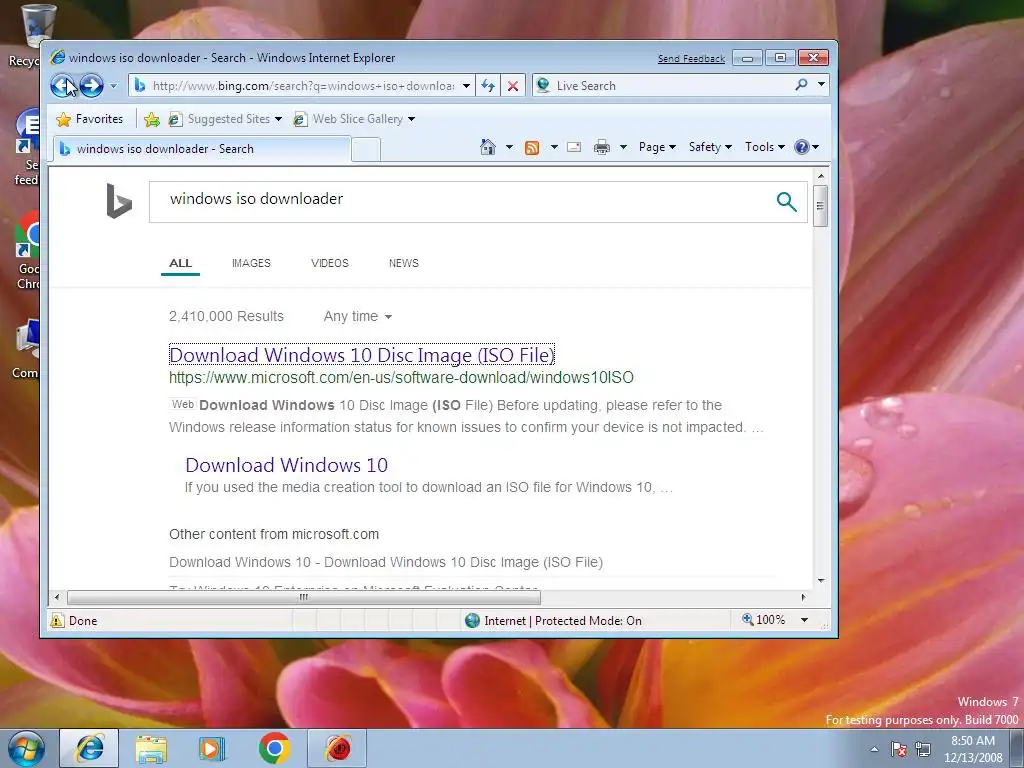The image size is (1024, 768).
Task: Click the red round app taskbar icon
Action: point(338,748)
